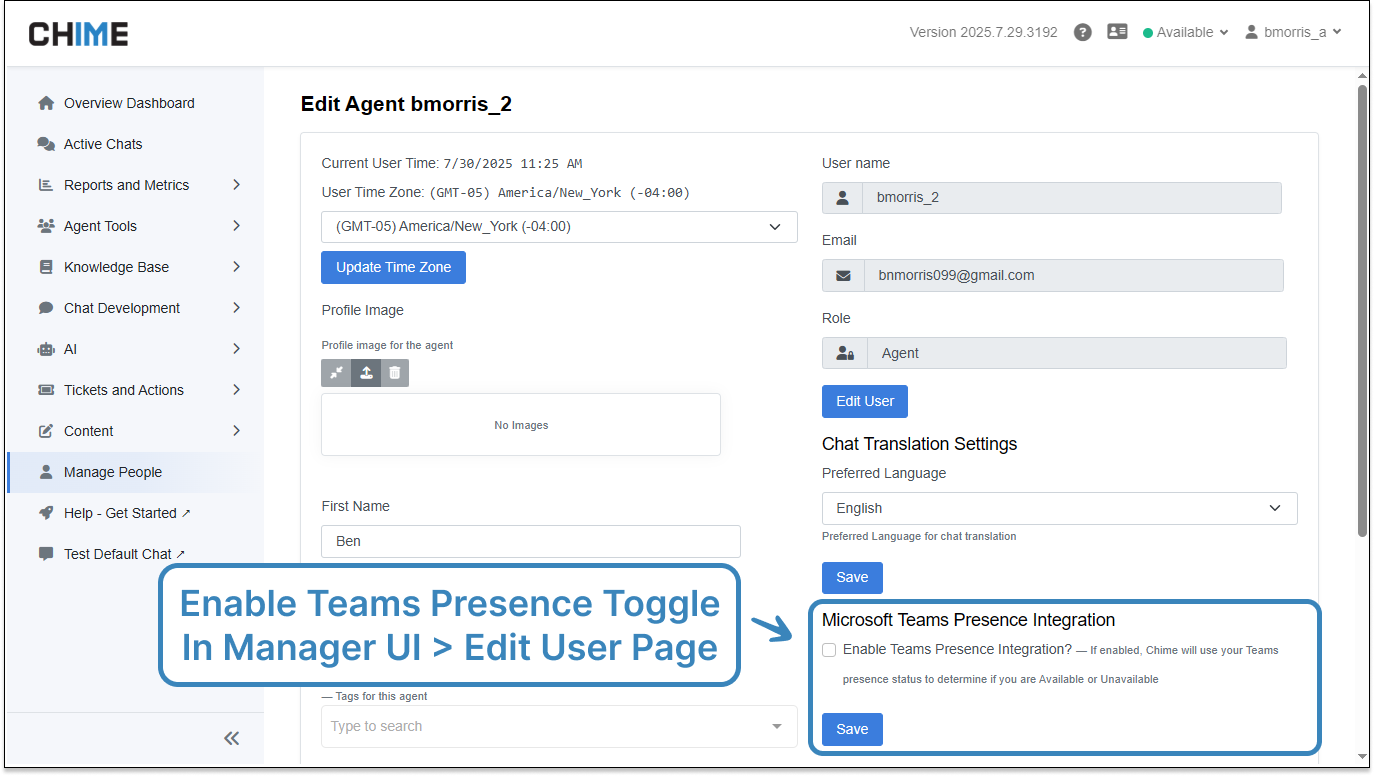Save the Teams Presence Integration setting

852,729
